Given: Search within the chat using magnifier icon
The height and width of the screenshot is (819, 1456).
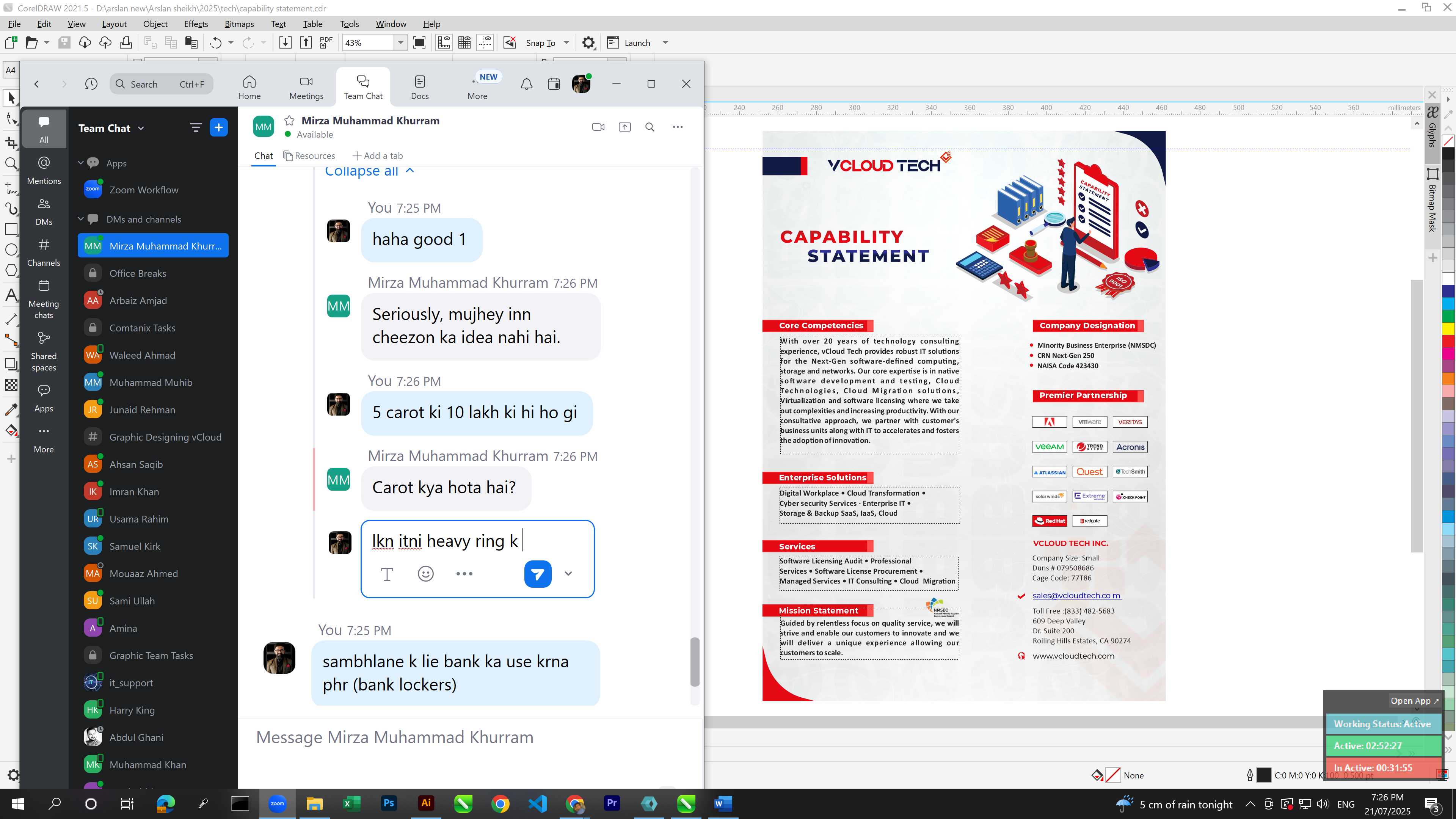Looking at the screenshot, I should pyautogui.click(x=650, y=127).
